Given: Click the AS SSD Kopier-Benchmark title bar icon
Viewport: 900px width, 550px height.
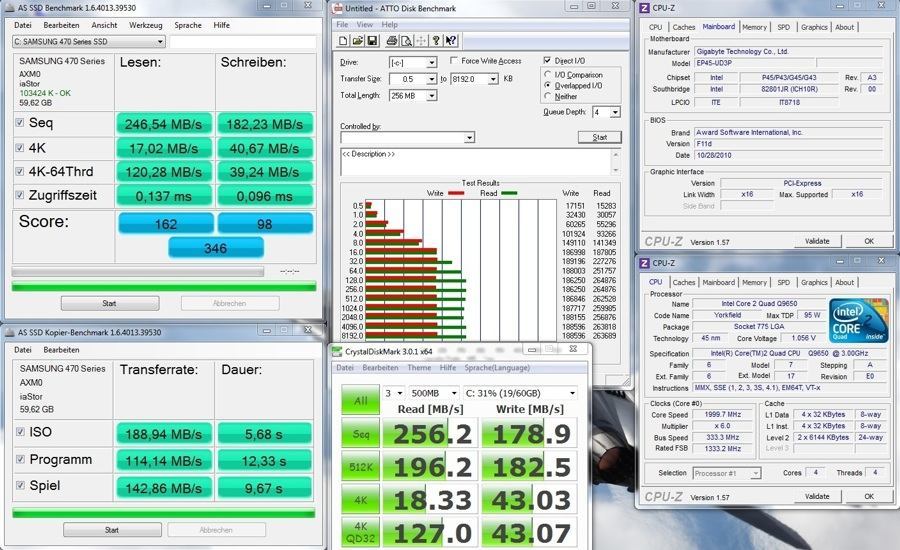Looking at the screenshot, I should click(x=10, y=332).
